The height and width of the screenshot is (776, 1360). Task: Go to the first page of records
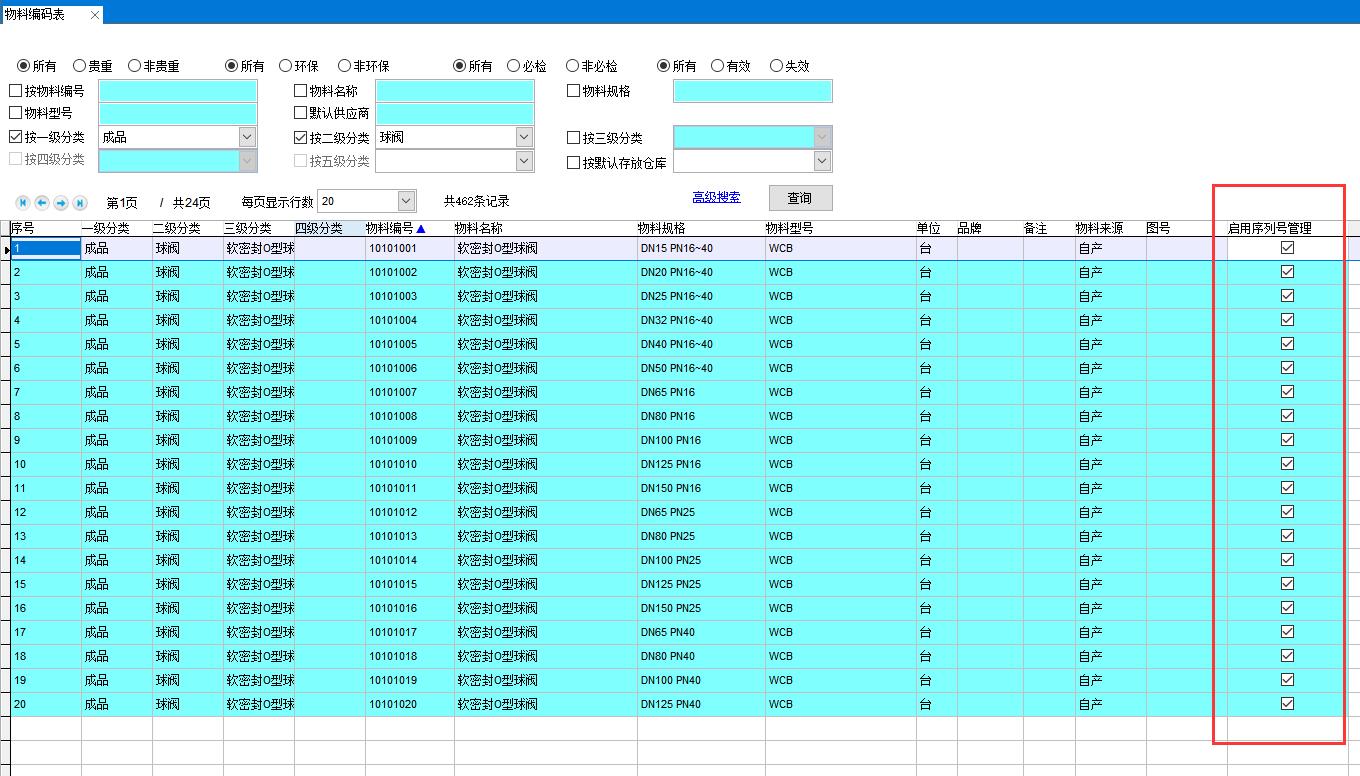pyautogui.click(x=22, y=203)
